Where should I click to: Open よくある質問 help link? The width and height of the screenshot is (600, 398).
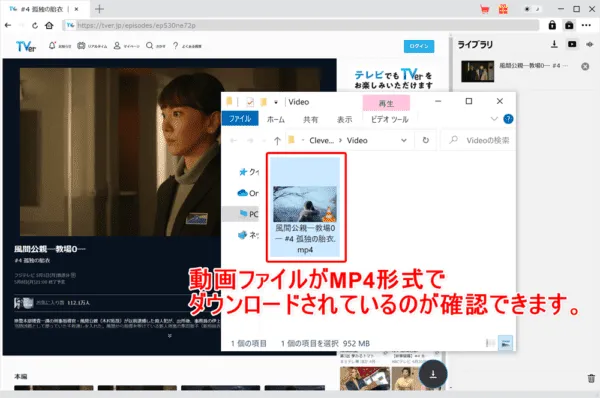(187, 46)
